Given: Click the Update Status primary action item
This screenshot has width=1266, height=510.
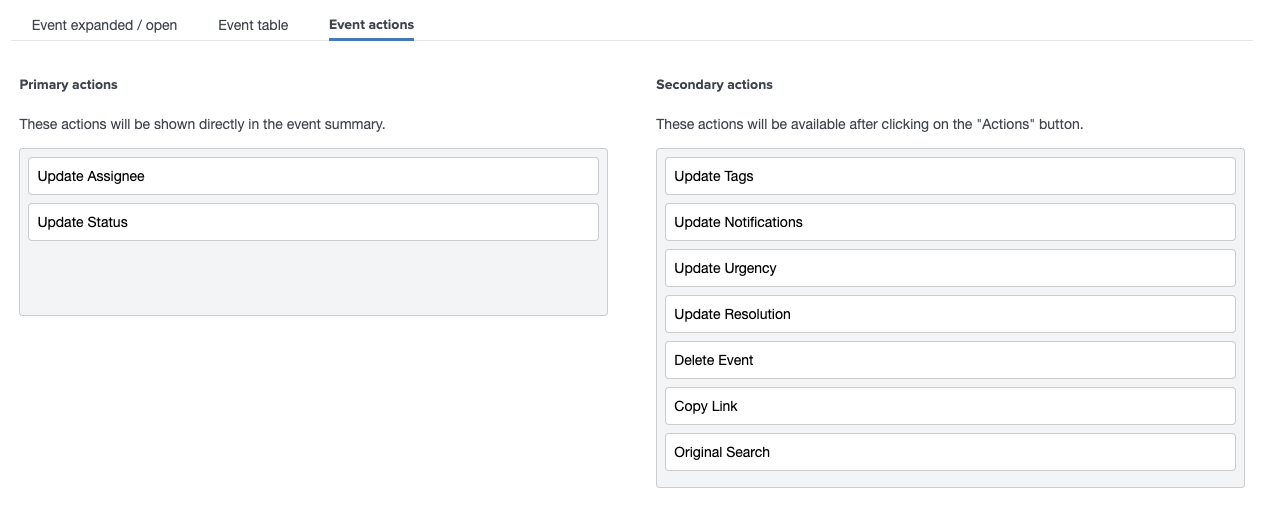Looking at the screenshot, I should click(313, 222).
